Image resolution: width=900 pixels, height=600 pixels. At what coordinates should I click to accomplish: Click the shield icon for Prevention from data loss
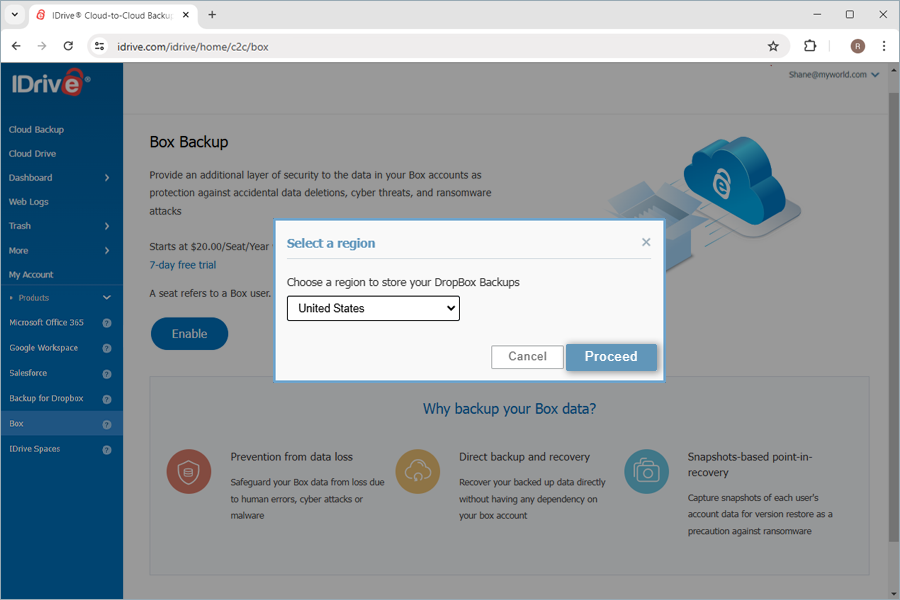coord(188,471)
